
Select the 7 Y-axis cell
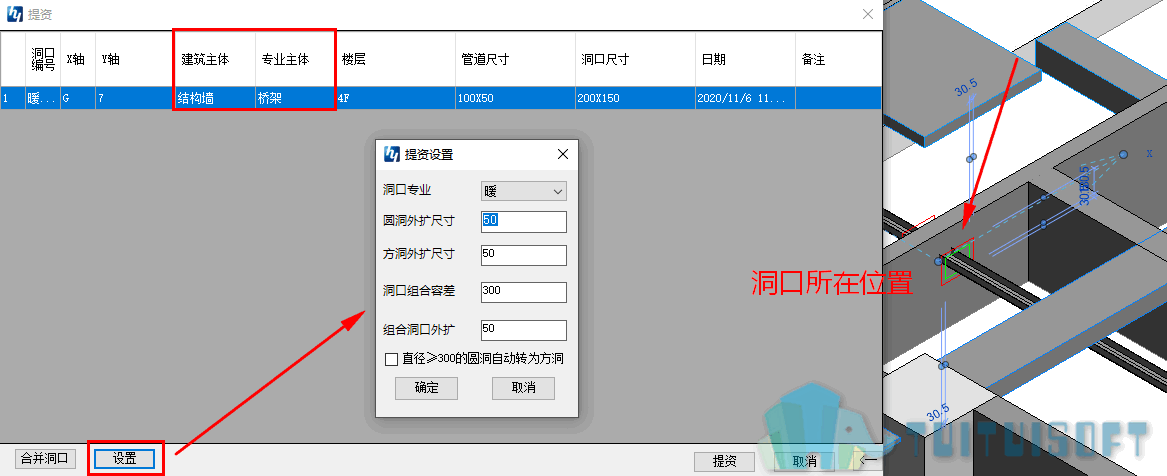point(135,98)
